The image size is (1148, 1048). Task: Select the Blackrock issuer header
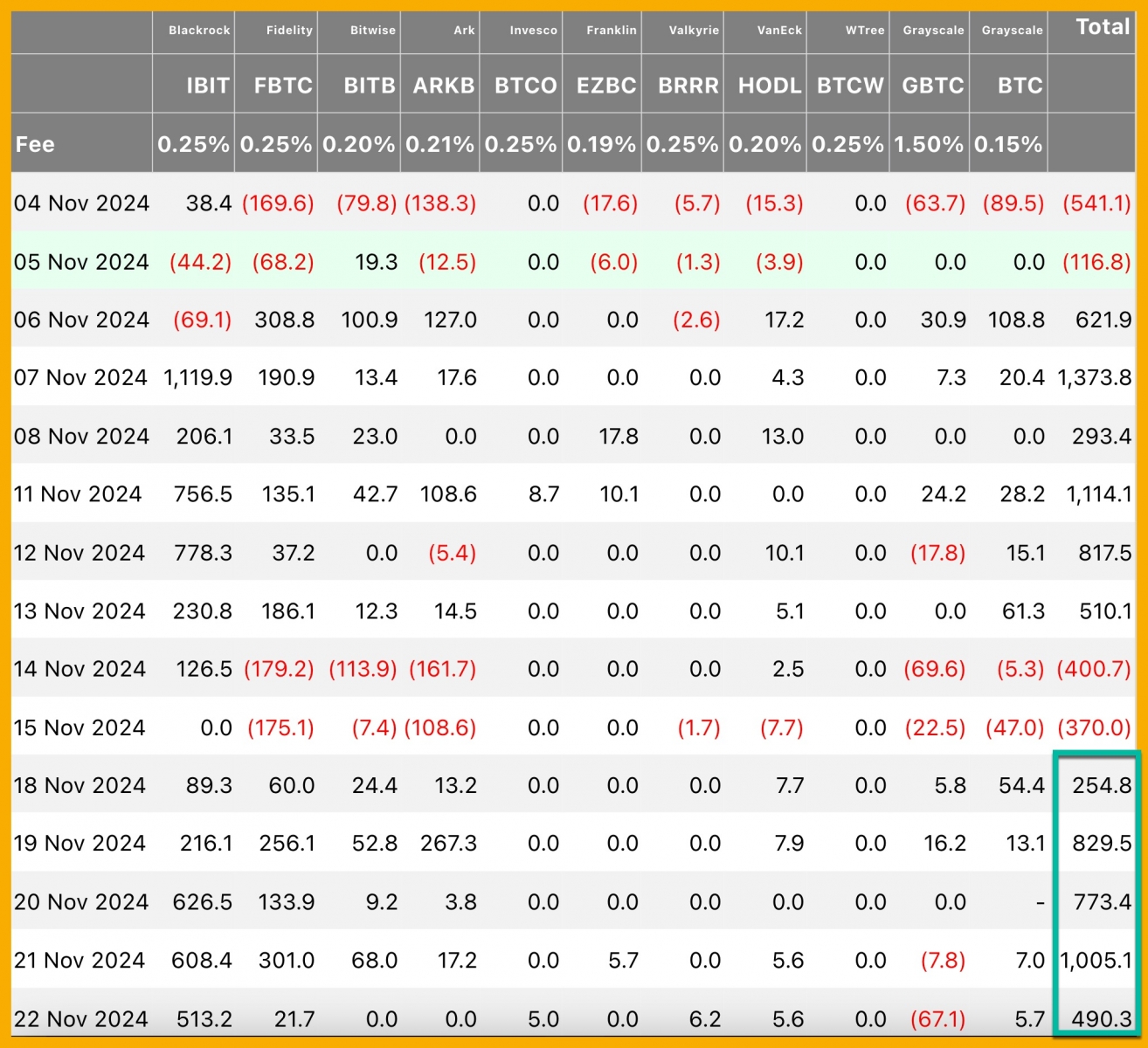[x=199, y=30]
